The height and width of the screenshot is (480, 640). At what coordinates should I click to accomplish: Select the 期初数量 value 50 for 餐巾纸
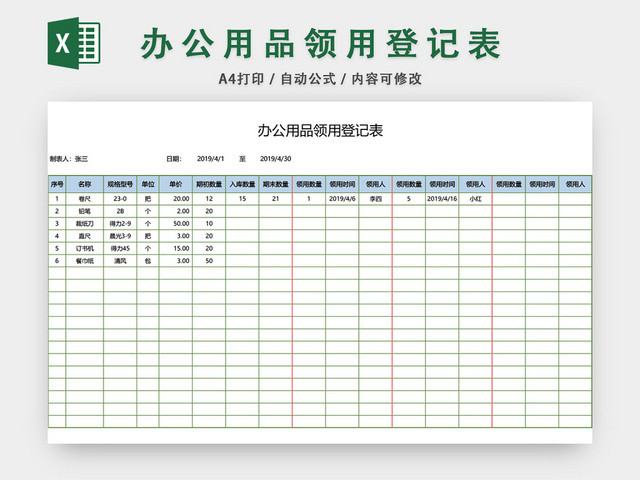(x=209, y=261)
